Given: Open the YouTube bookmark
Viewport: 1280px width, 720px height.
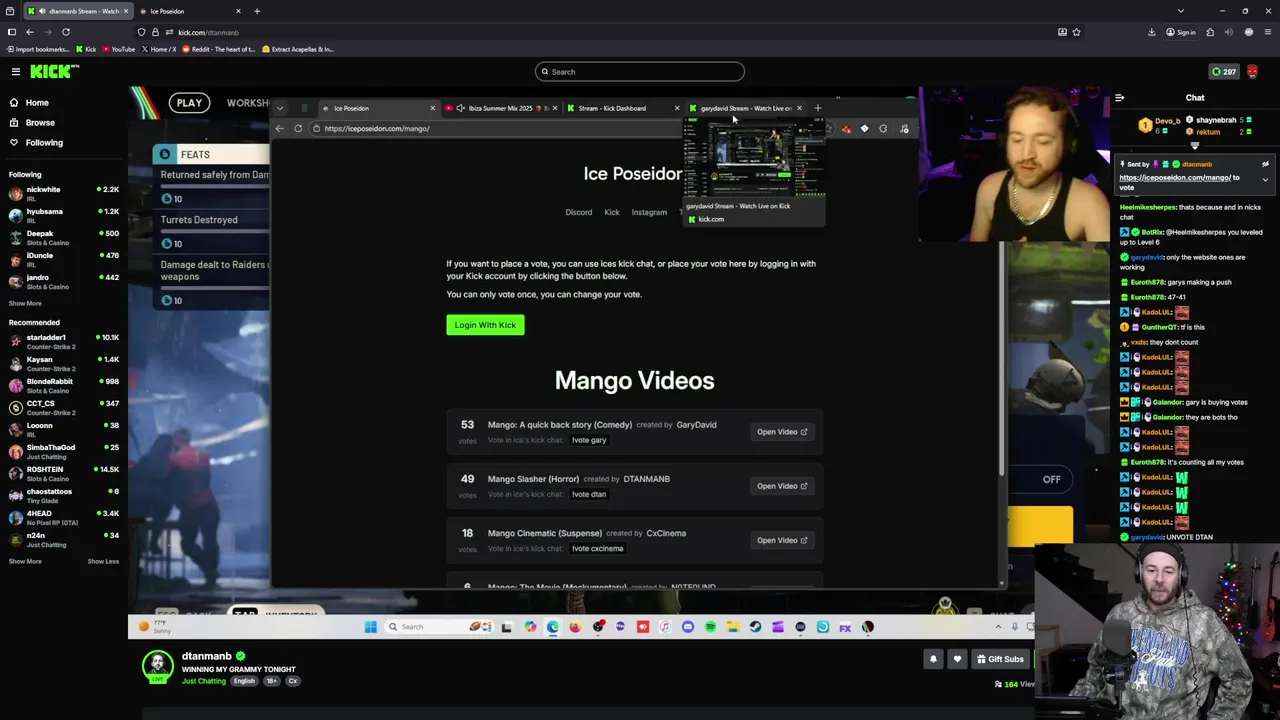Looking at the screenshot, I should tap(118, 49).
